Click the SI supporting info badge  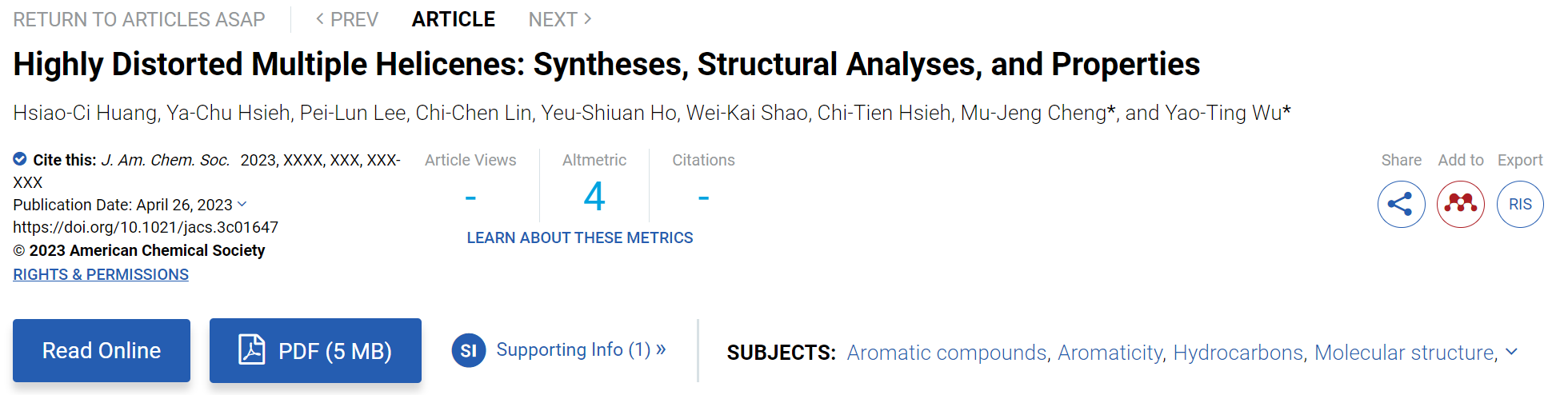click(x=469, y=350)
